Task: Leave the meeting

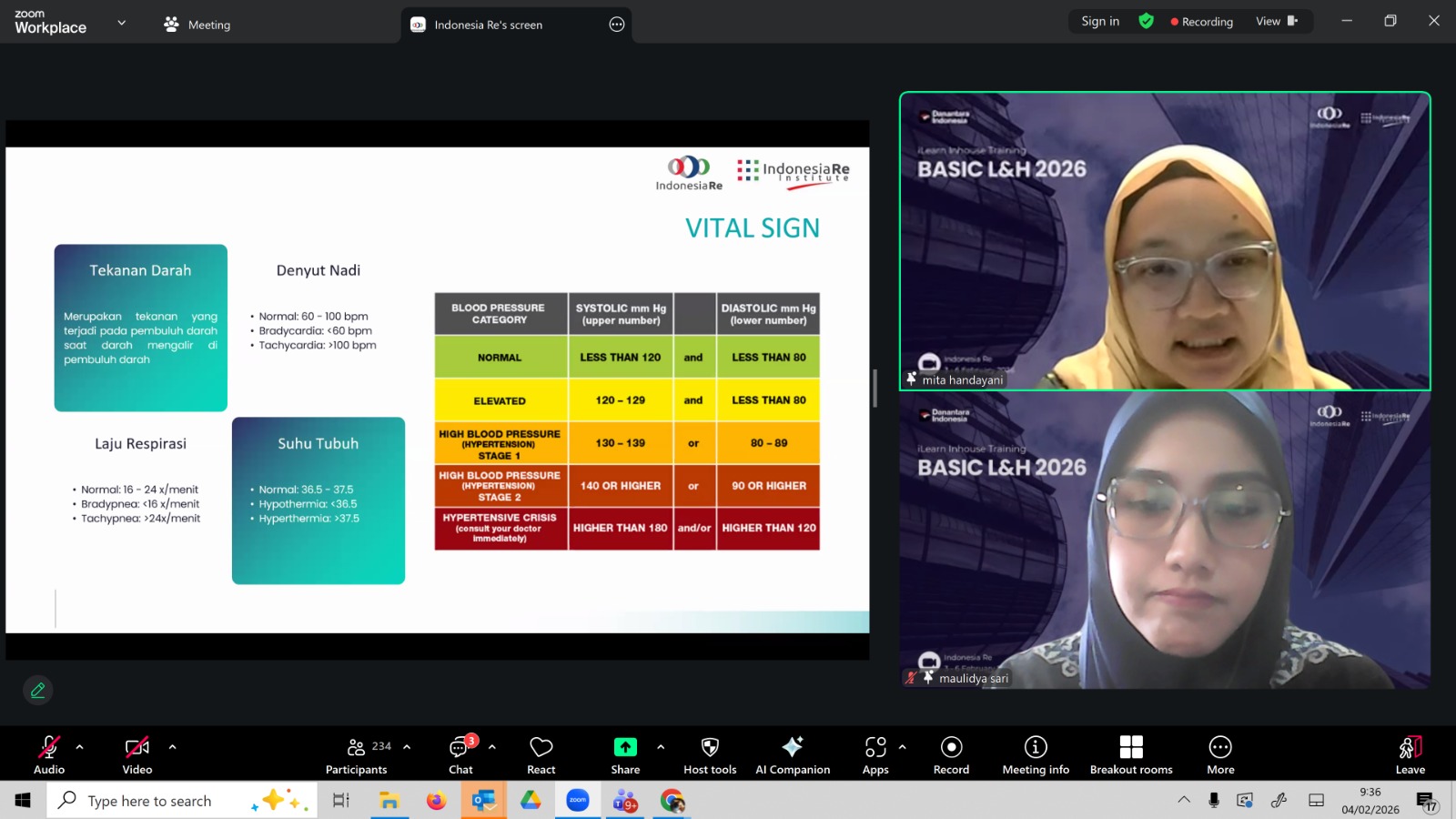Action: pos(1410,755)
